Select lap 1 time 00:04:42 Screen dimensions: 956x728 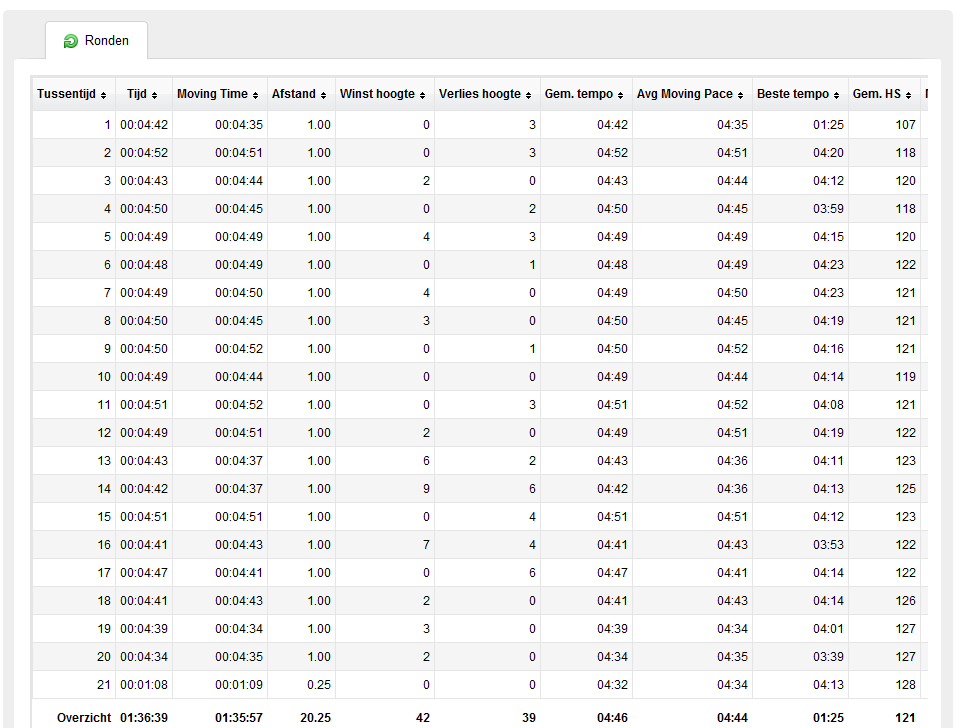(144, 125)
